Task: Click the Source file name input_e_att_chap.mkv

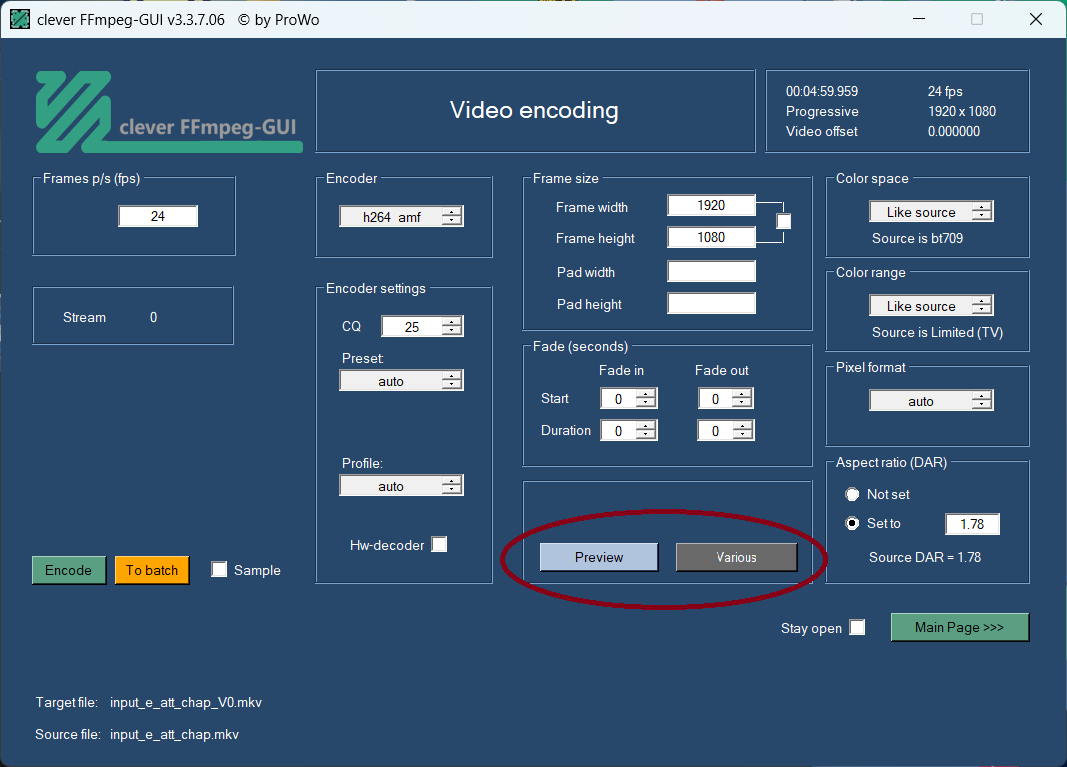Action: click(174, 734)
